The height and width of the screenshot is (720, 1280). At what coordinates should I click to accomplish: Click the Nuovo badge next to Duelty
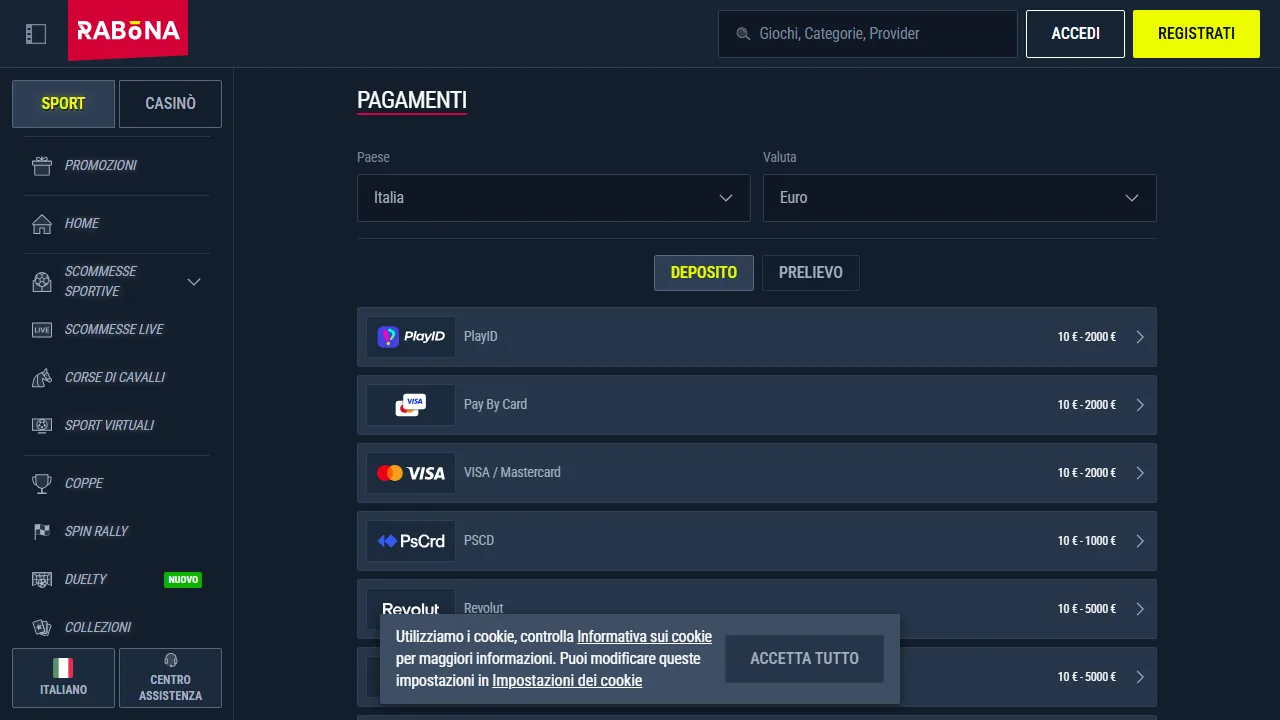[183, 580]
